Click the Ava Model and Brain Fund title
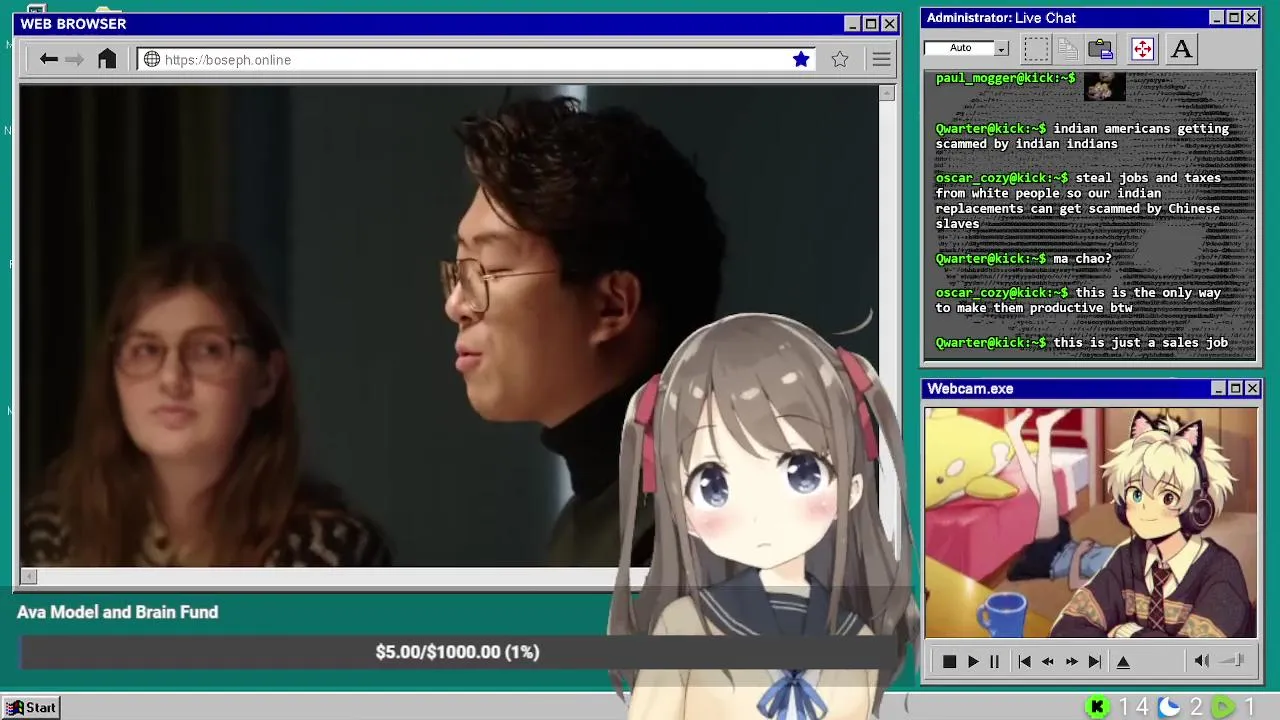The width and height of the screenshot is (1280, 720). coord(117,612)
